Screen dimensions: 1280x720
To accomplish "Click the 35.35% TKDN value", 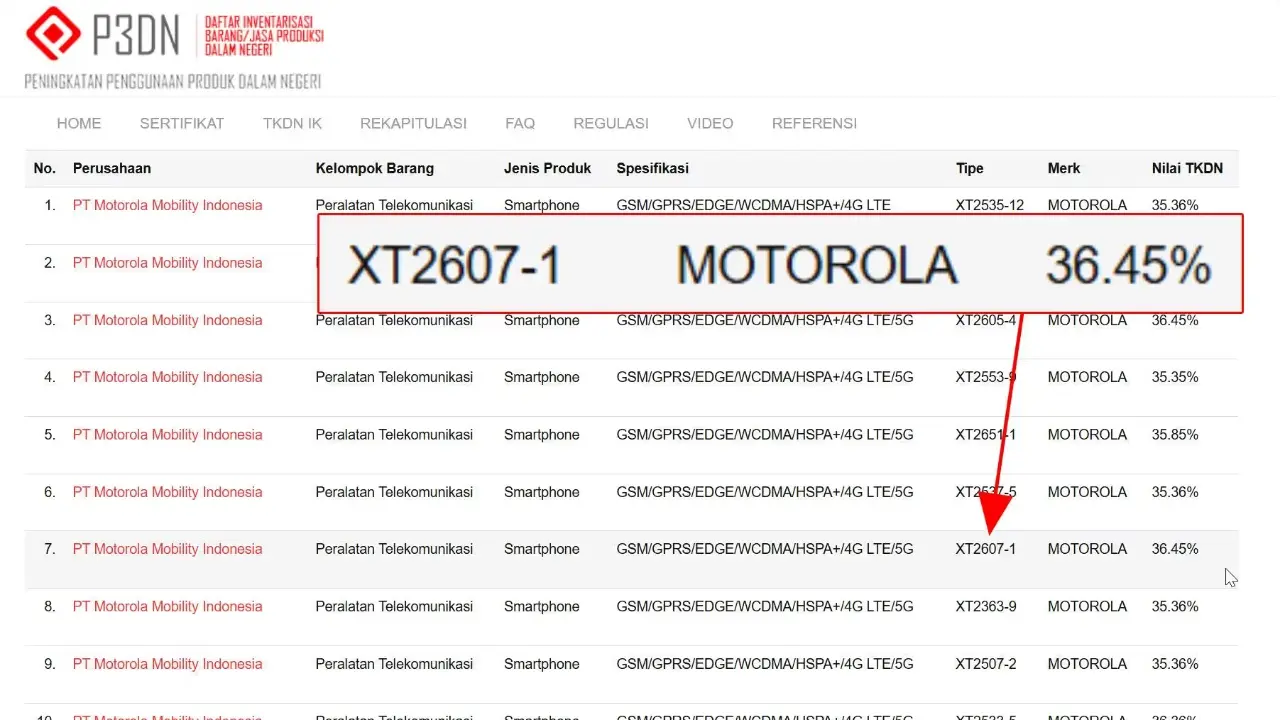I will pos(1175,377).
